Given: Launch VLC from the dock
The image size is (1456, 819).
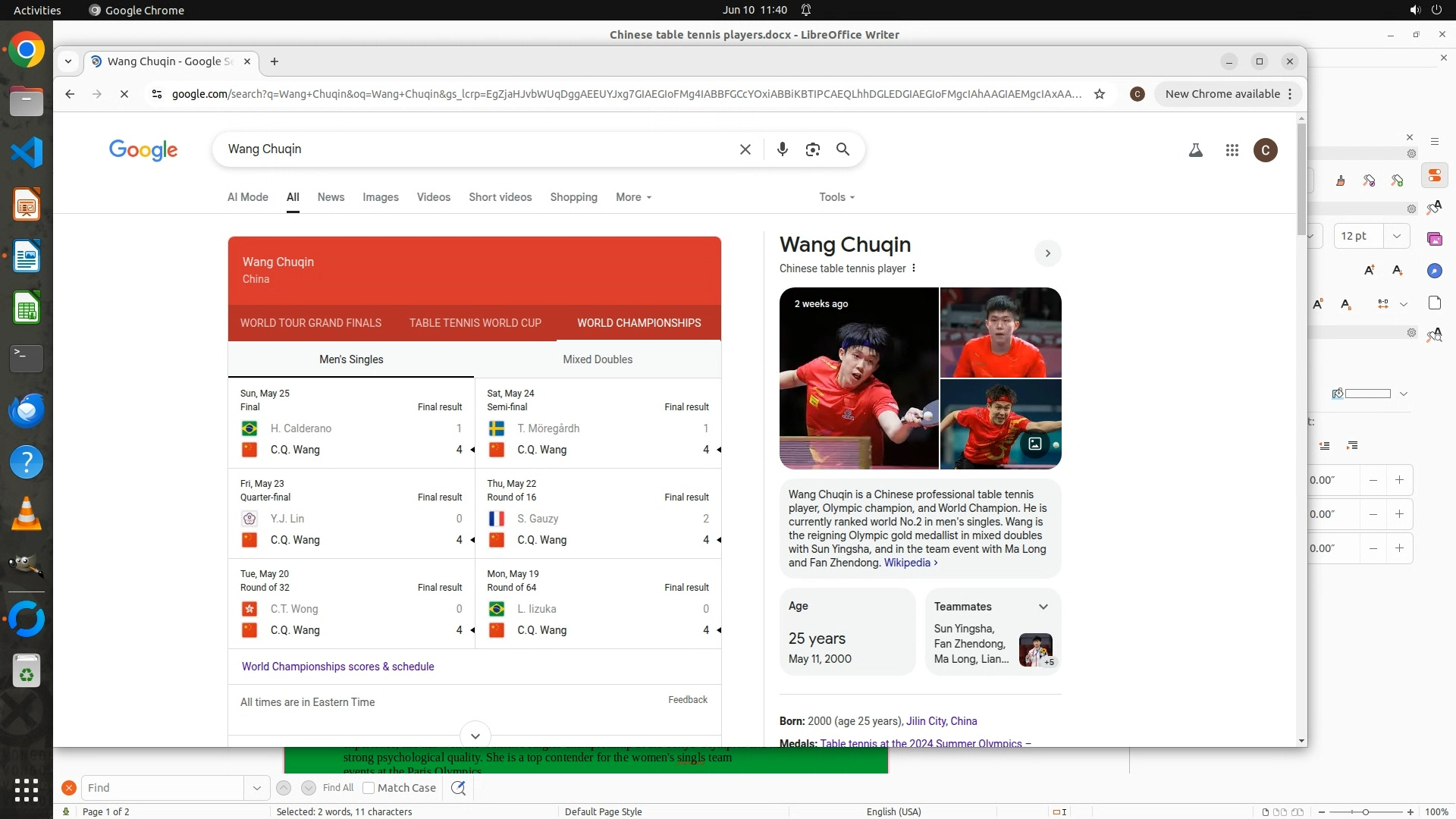Looking at the screenshot, I should click(x=27, y=514).
